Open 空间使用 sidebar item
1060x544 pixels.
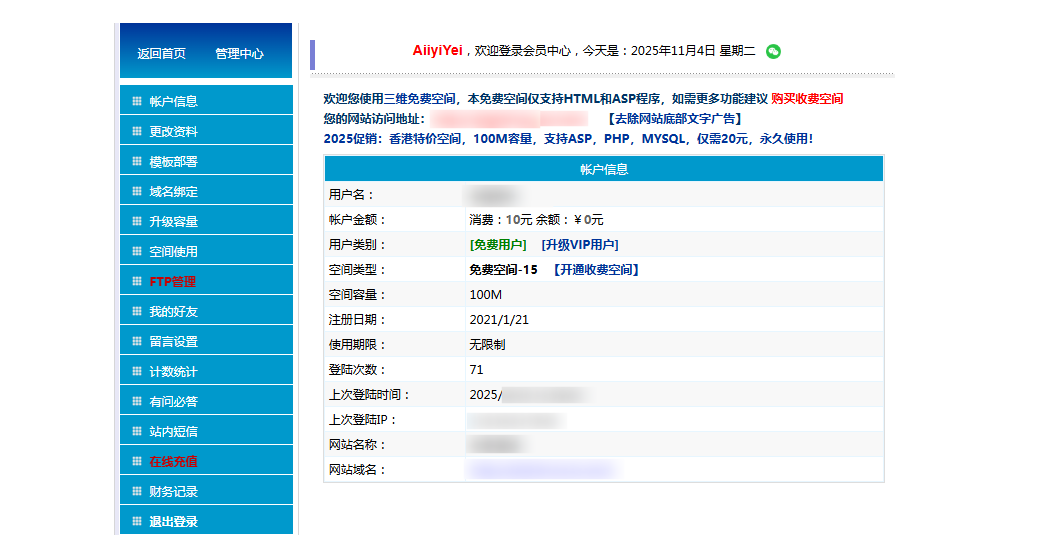pyautogui.click(x=174, y=251)
